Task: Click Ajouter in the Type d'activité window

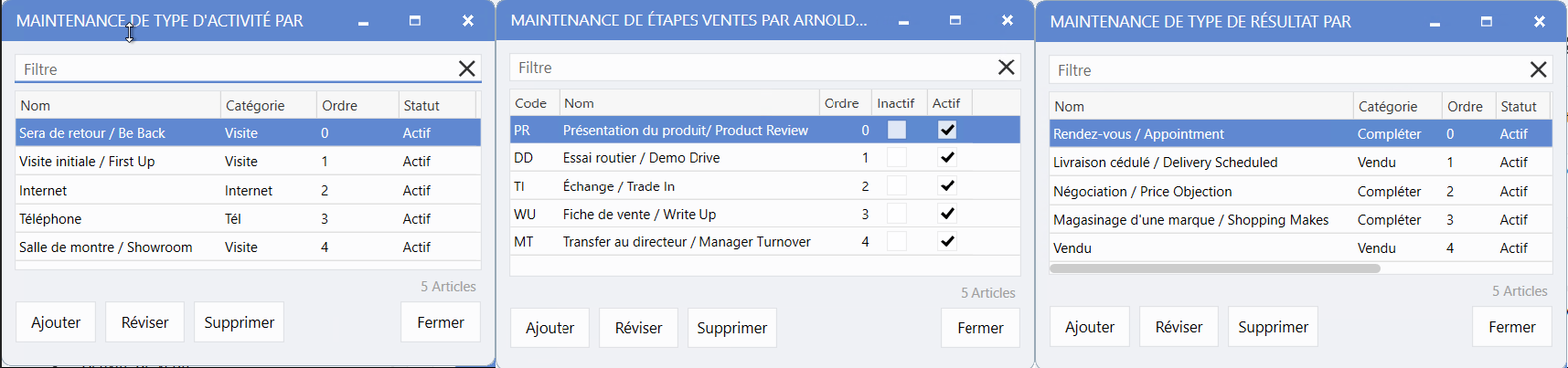Action: (x=56, y=322)
